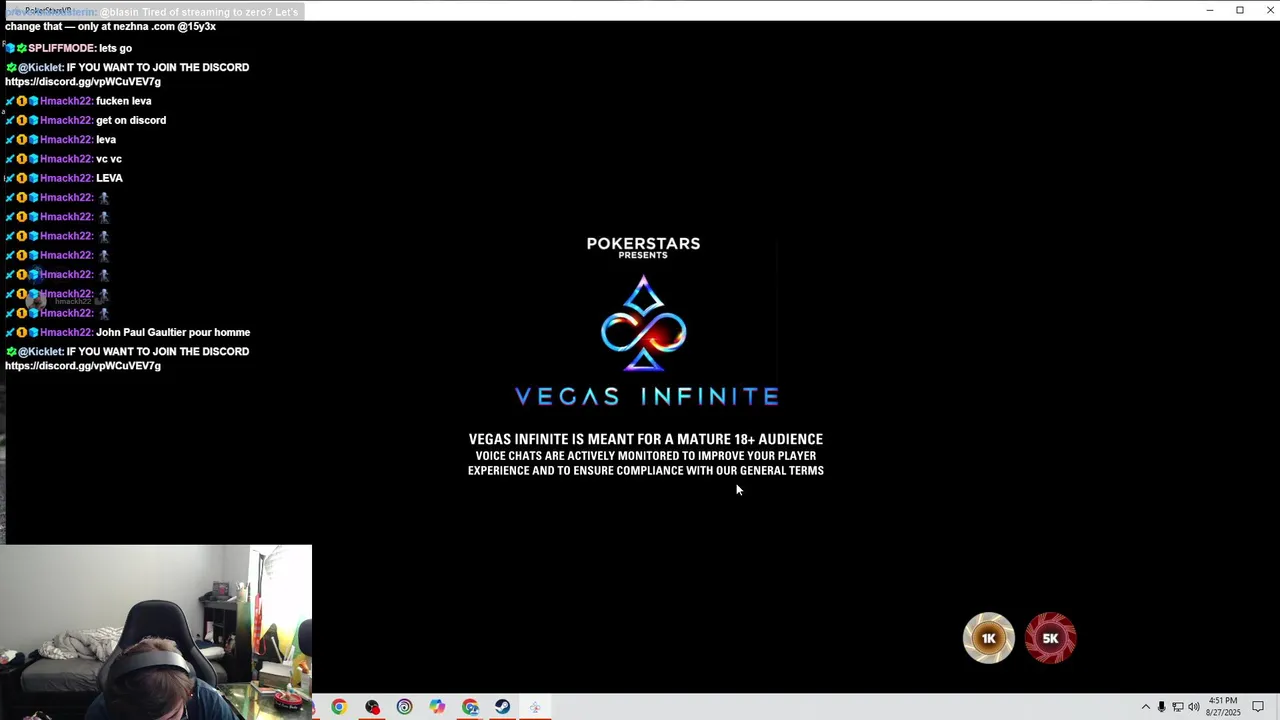Image resolution: width=1280 pixels, height=720 pixels.
Task: Select the Vegas Infinite taskbar icon
Action: pyautogui.click(x=535, y=707)
